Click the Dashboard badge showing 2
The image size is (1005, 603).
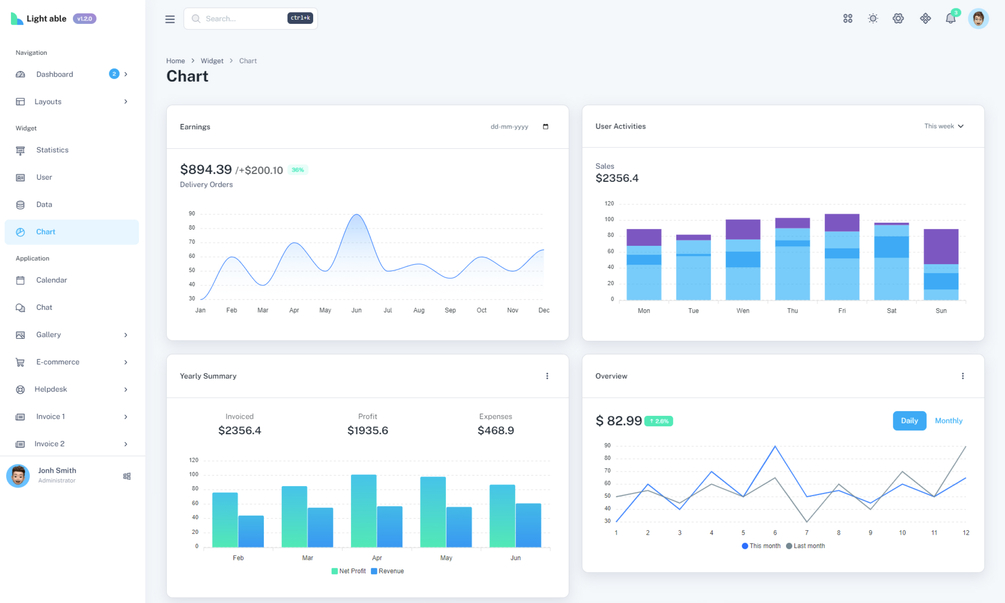[114, 74]
